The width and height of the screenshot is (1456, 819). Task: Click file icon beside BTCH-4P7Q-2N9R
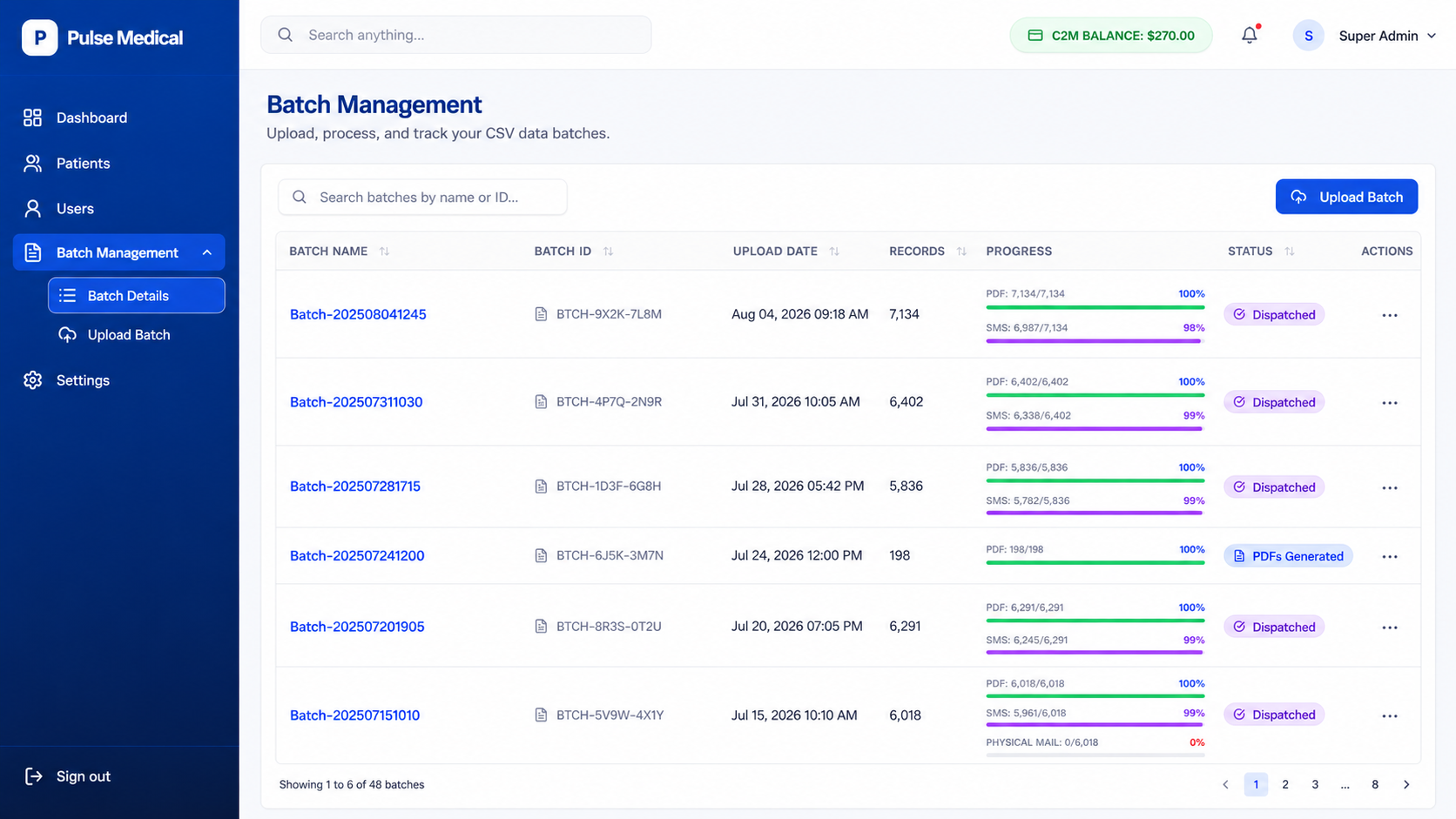pos(541,402)
